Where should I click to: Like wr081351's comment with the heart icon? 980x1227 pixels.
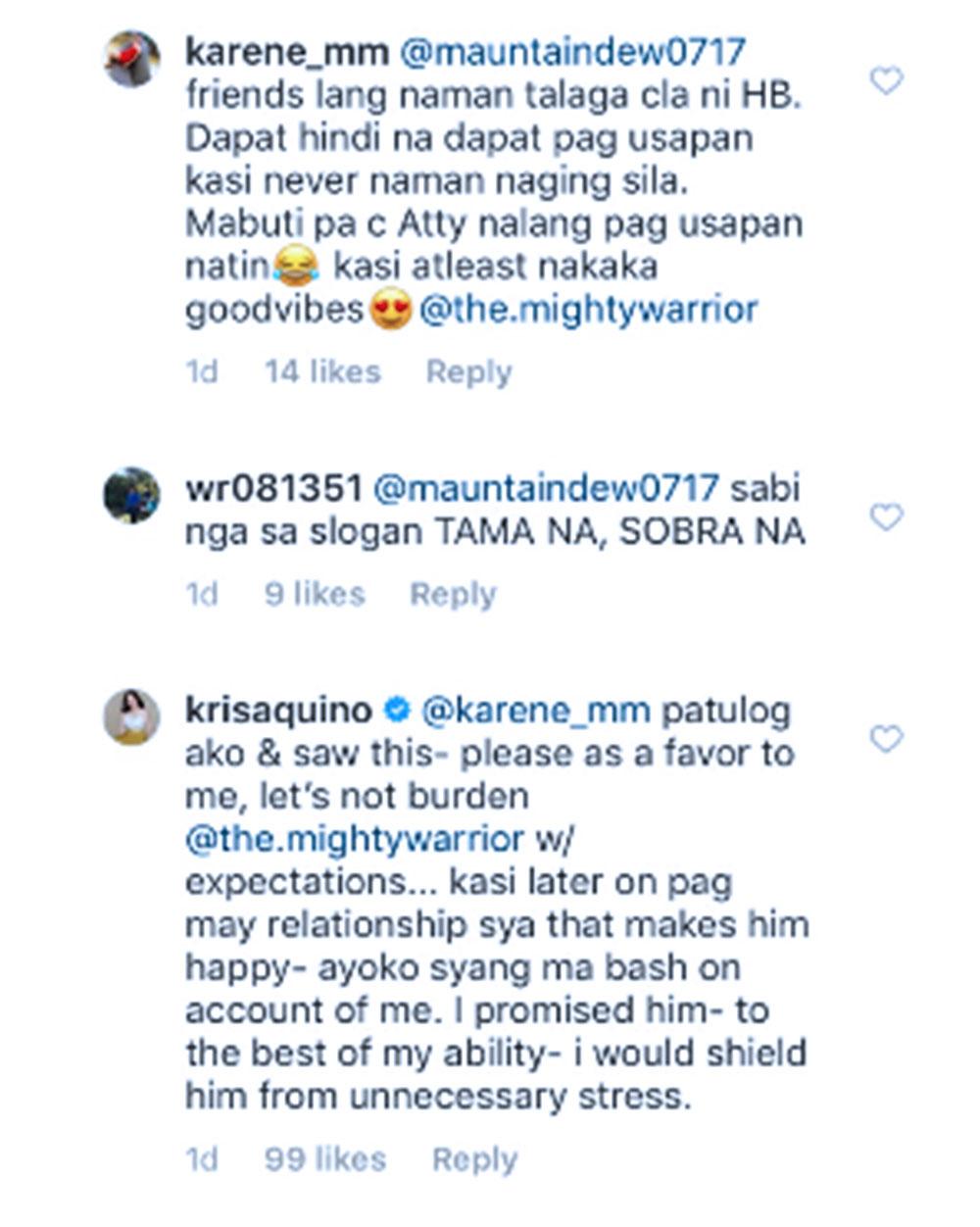coord(886,516)
